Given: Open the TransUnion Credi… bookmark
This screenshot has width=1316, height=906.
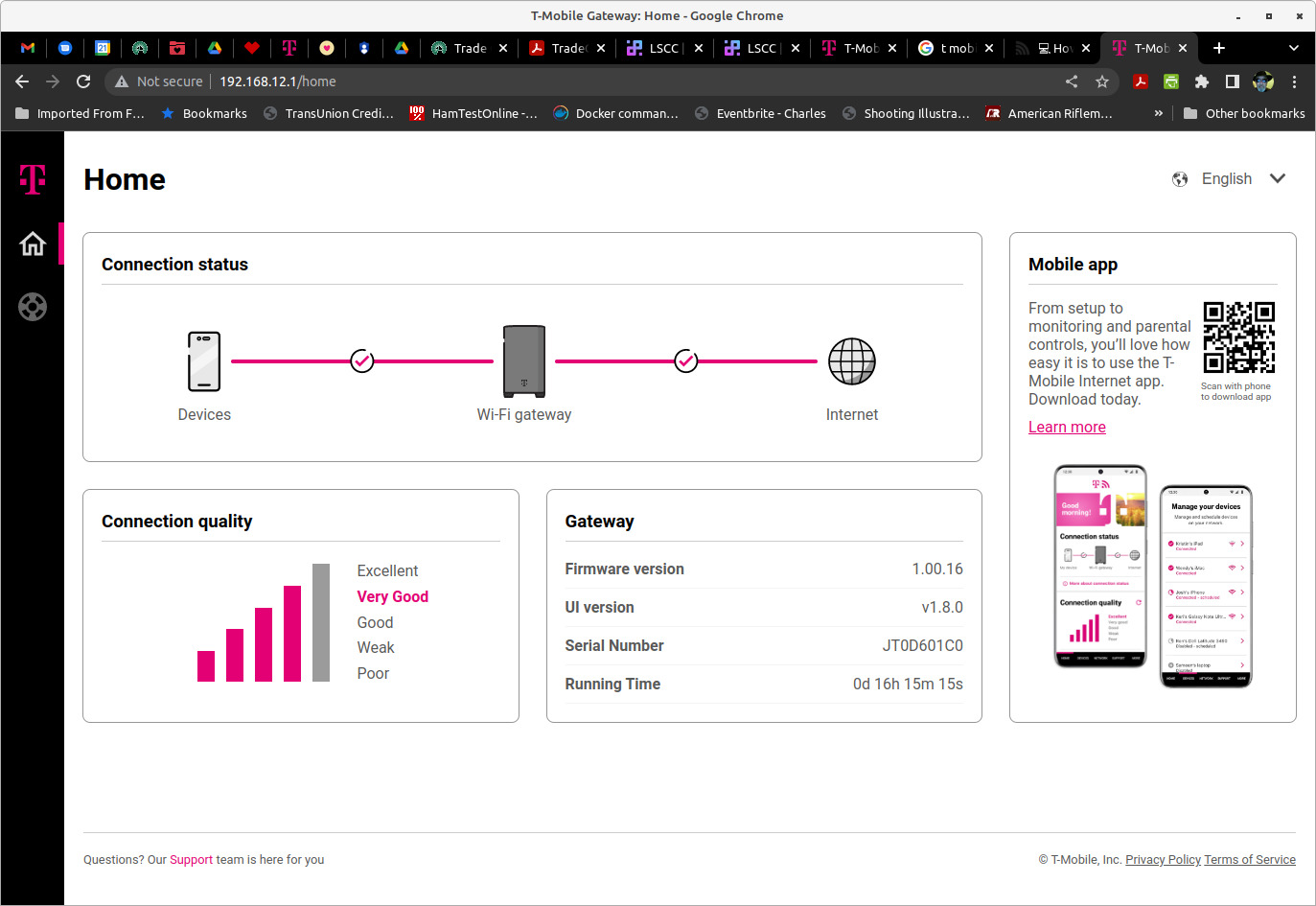Looking at the screenshot, I should click(328, 113).
